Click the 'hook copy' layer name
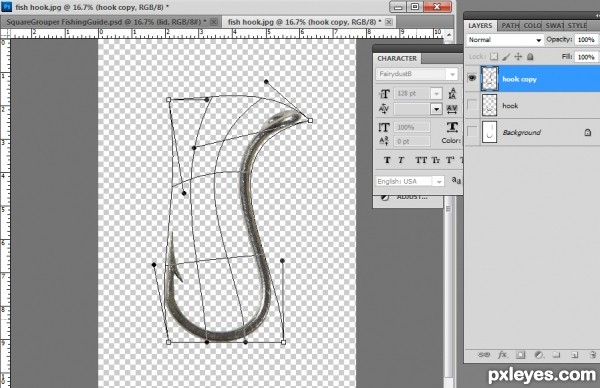This screenshot has width=600, height=388. (519, 79)
